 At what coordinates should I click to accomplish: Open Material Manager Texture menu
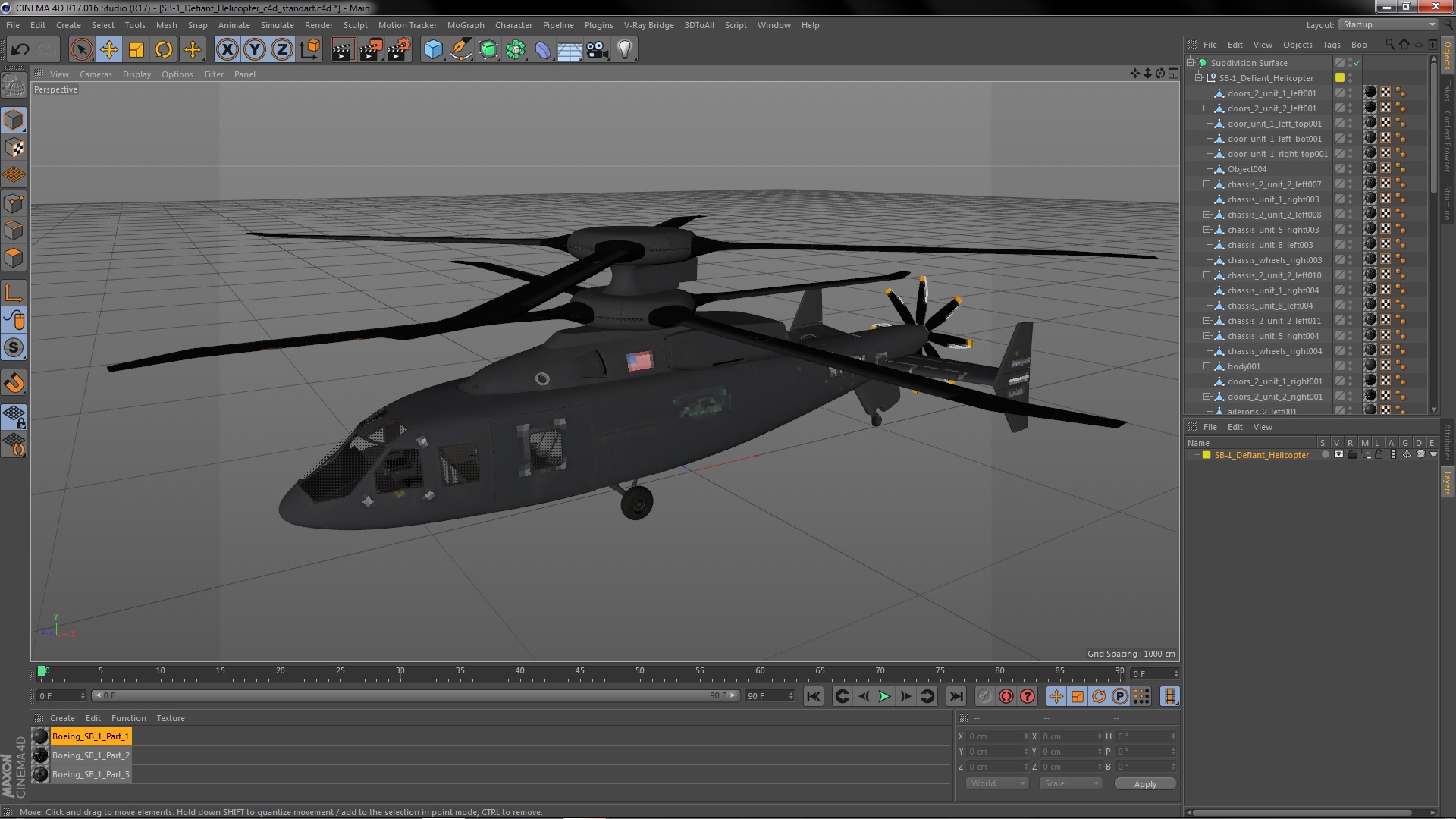[x=170, y=718]
